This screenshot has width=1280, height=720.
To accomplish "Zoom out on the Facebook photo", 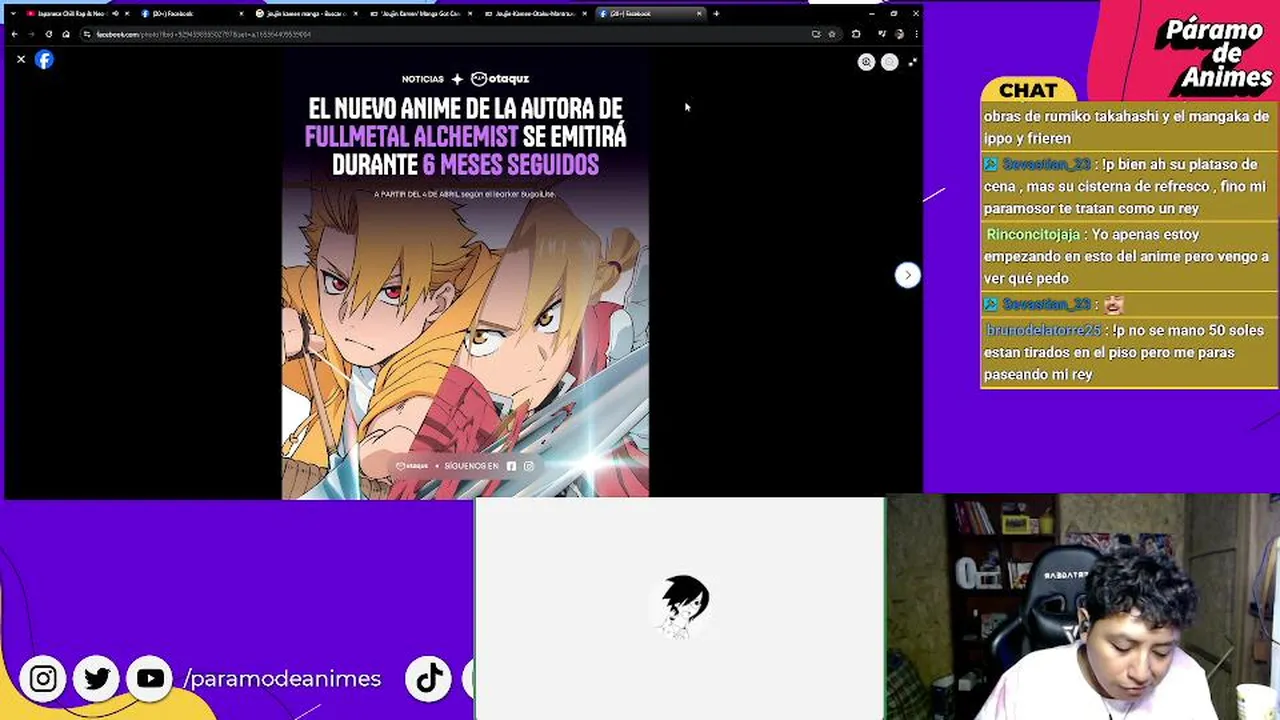I will tap(889, 62).
